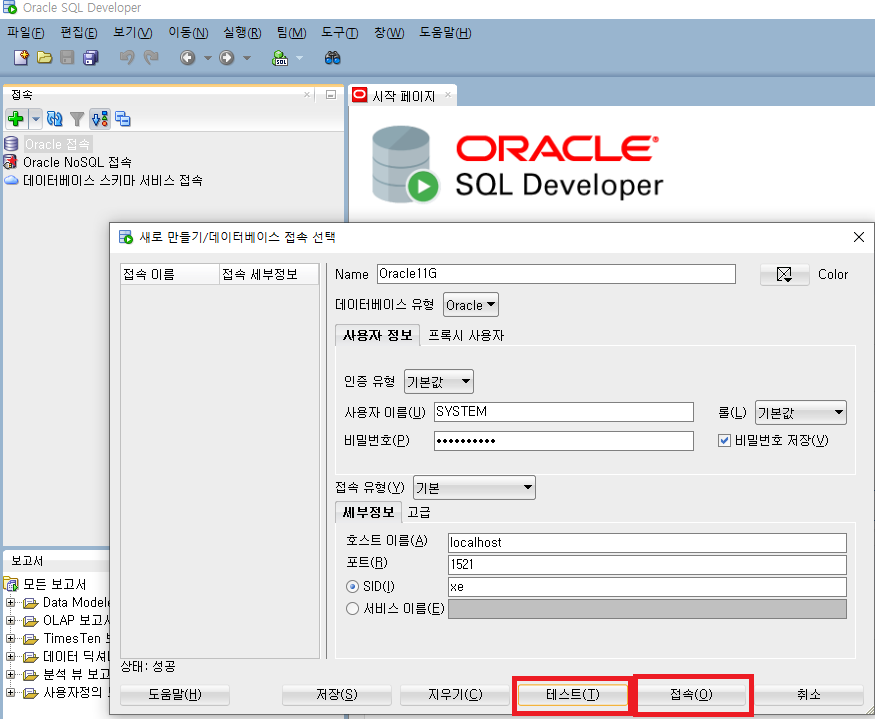Select the 서비스 이름 radio button
This screenshot has width=875, height=719.
(352, 608)
